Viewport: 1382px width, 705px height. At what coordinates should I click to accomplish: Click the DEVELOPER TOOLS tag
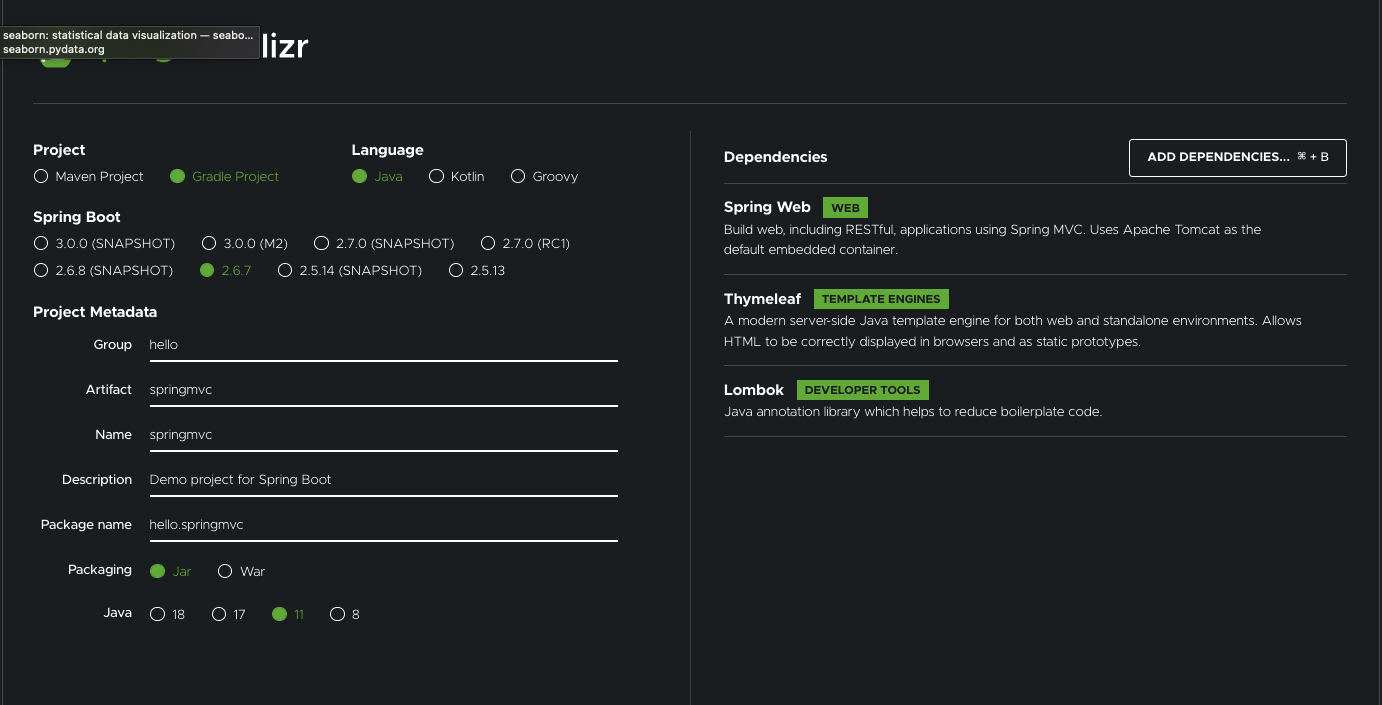tap(863, 390)
